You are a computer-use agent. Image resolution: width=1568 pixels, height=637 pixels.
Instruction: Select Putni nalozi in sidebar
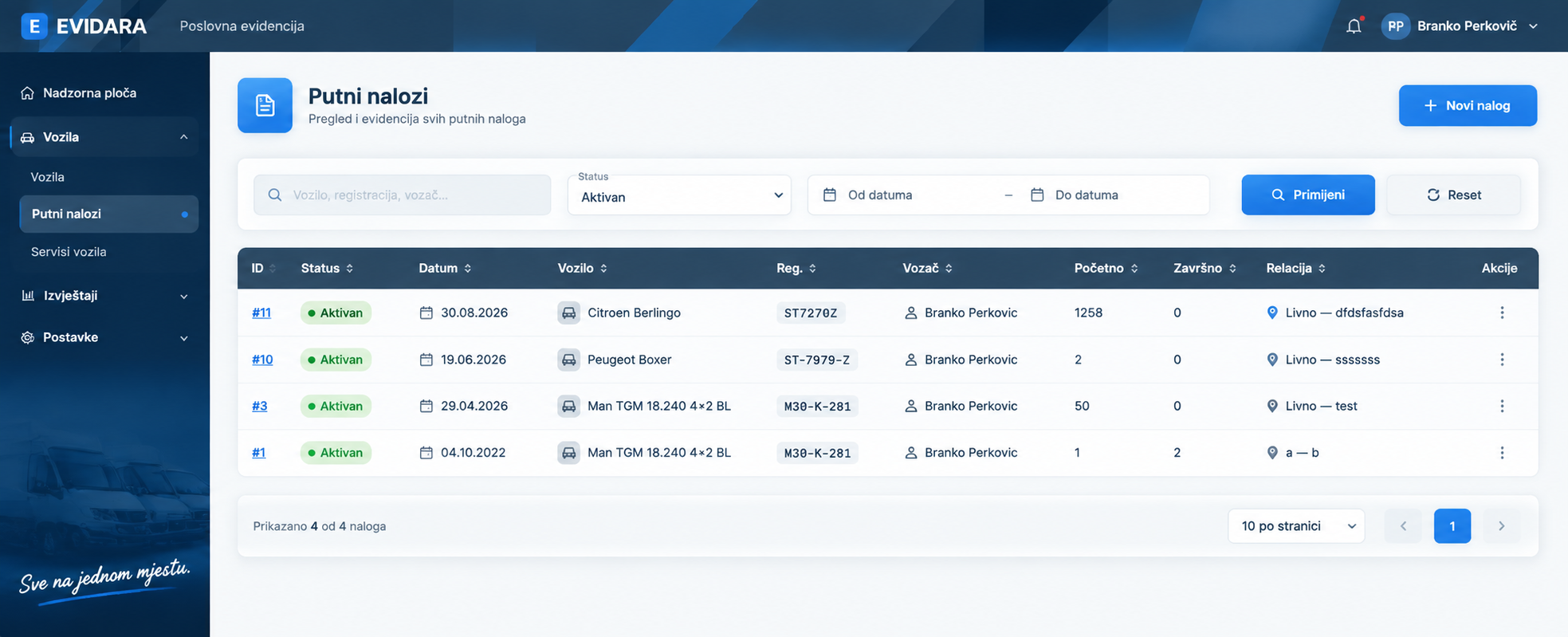[108, 214]
